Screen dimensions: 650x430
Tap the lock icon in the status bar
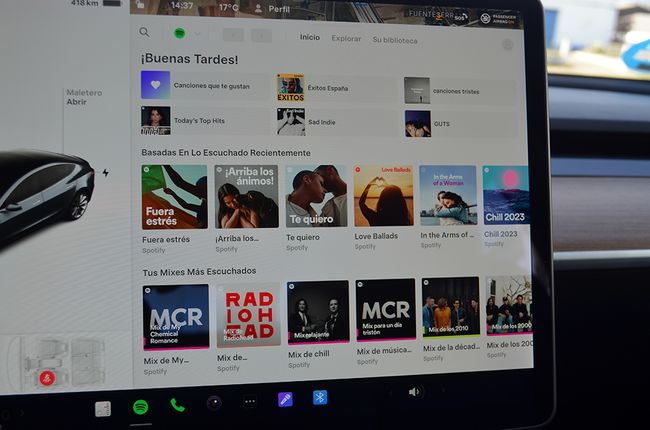[140, 5]
